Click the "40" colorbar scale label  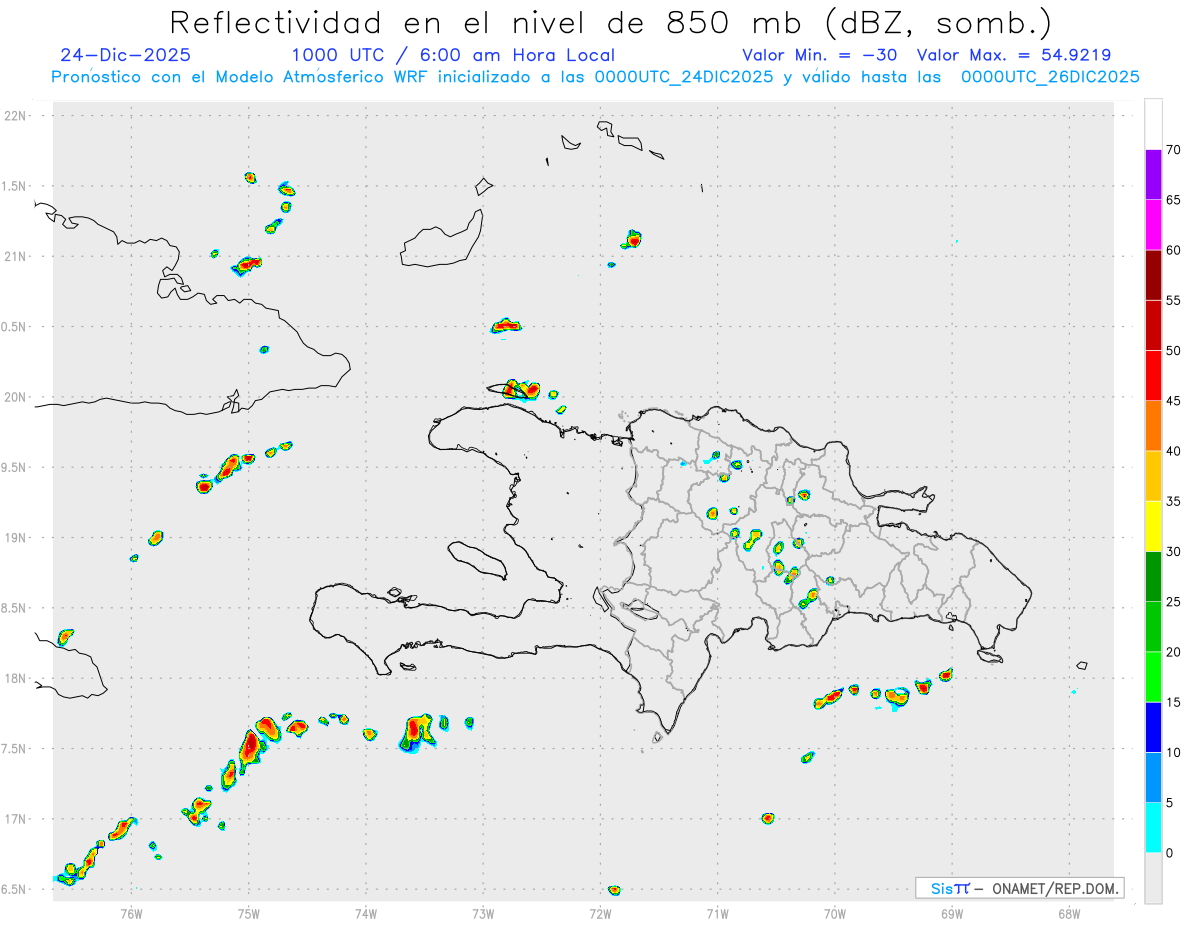1173,451
